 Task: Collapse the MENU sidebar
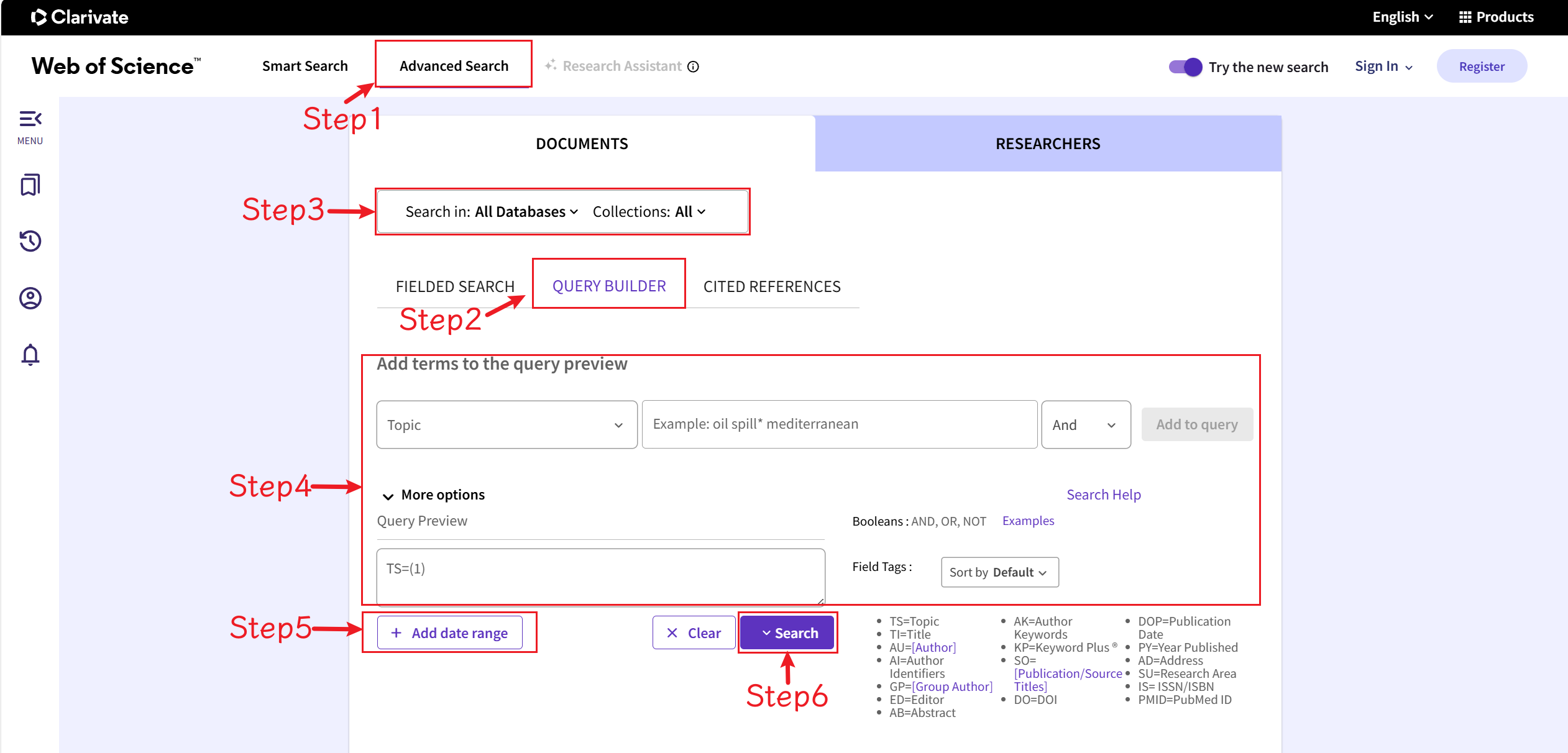(30, 119)
